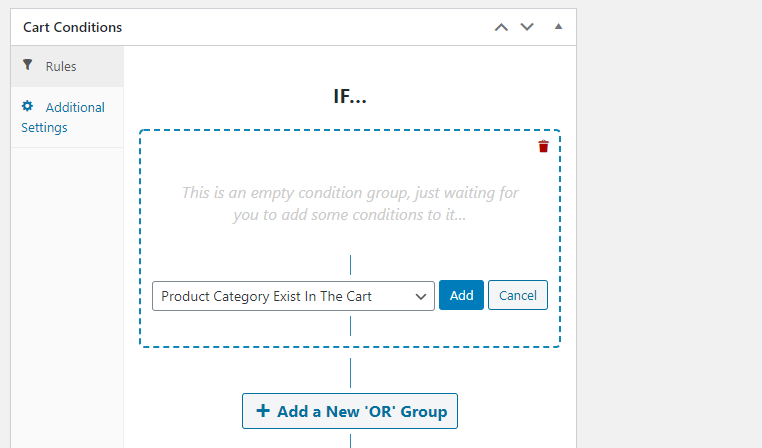Viewport: 762px width, 448px height.
Task: Open the condition type dropdown
Action: click(x=293, y=296)
